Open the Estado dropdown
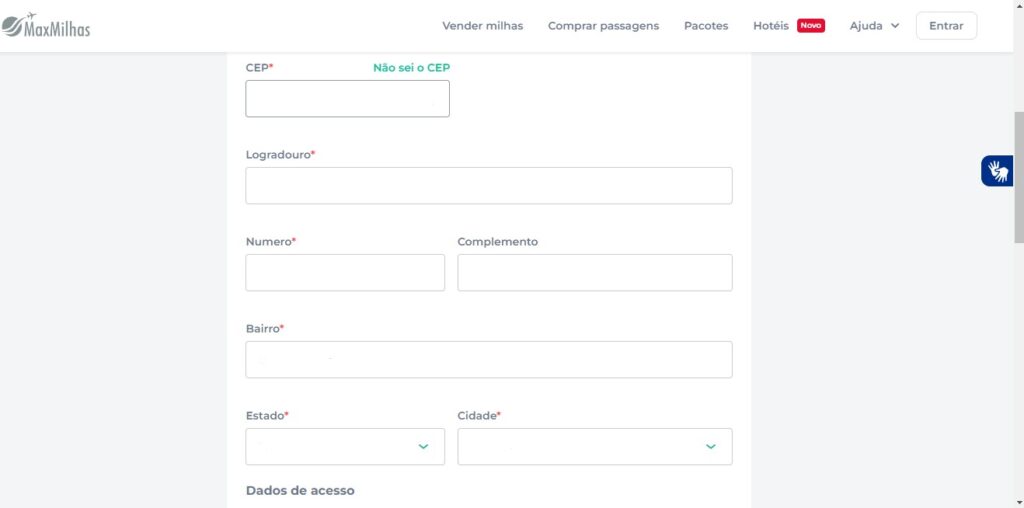1024x508 pixels. (344, 447)
